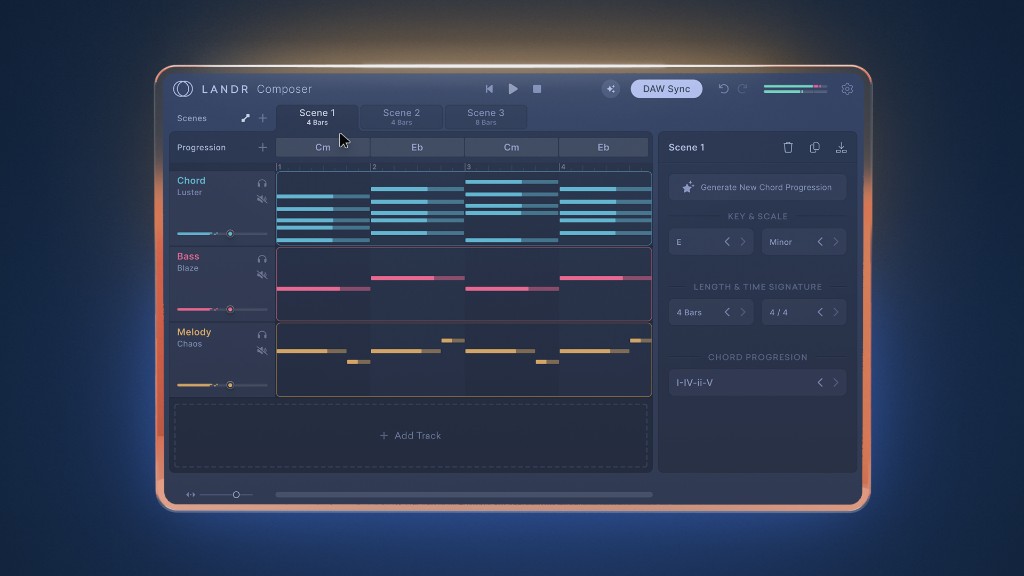Open the Scene 3 tab

486,117
